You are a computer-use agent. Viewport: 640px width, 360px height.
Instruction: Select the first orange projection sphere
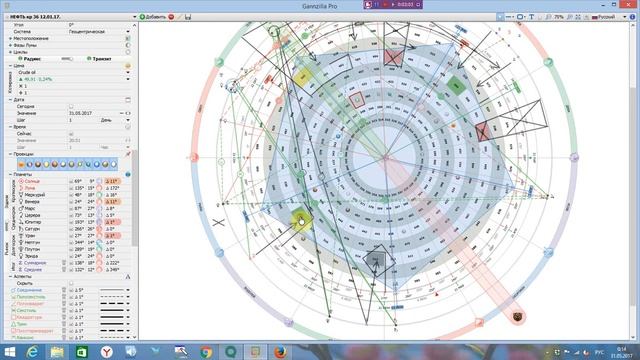click(x=21, y=164)
